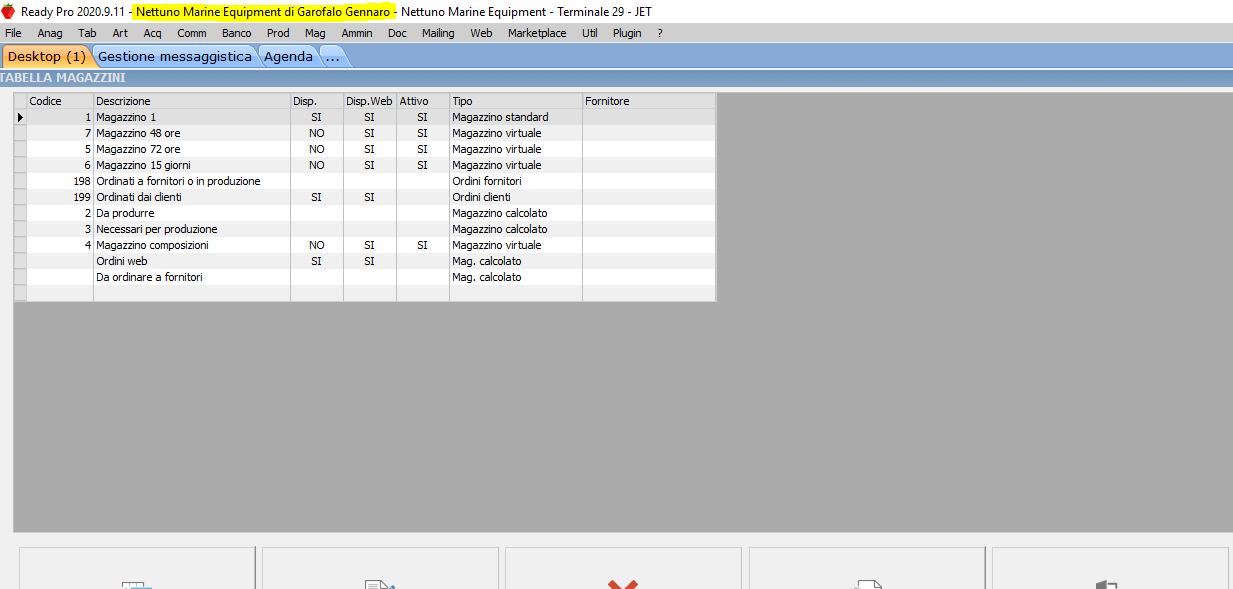Open the File menu
1233x589 pixels.
click(13, 33)
